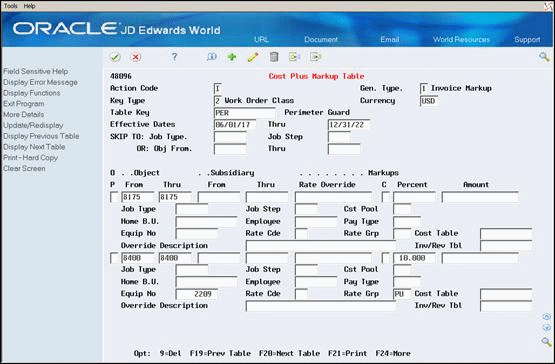The height and width of the screenshot is (364, 555).
Task: Choose More Details
Action: pyautogui.click(x=23, y=115)
